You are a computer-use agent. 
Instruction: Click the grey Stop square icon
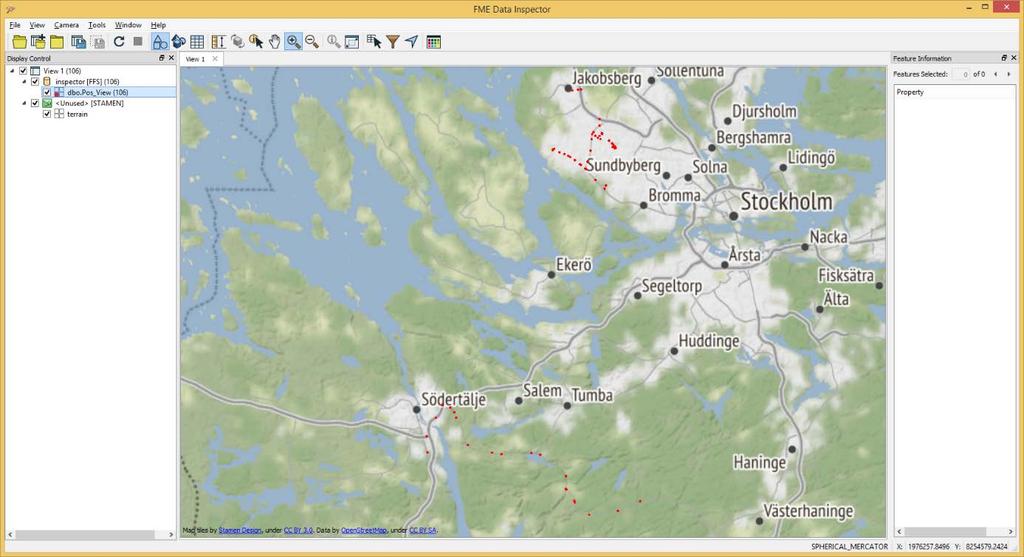[138, 41]
